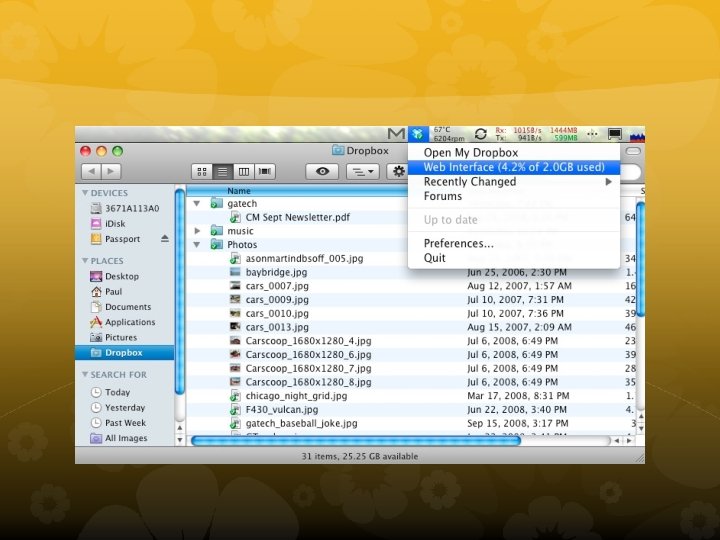Open the Arrange dropdown in toolbar
720x540 pixels.
click(x=362, y=172)
